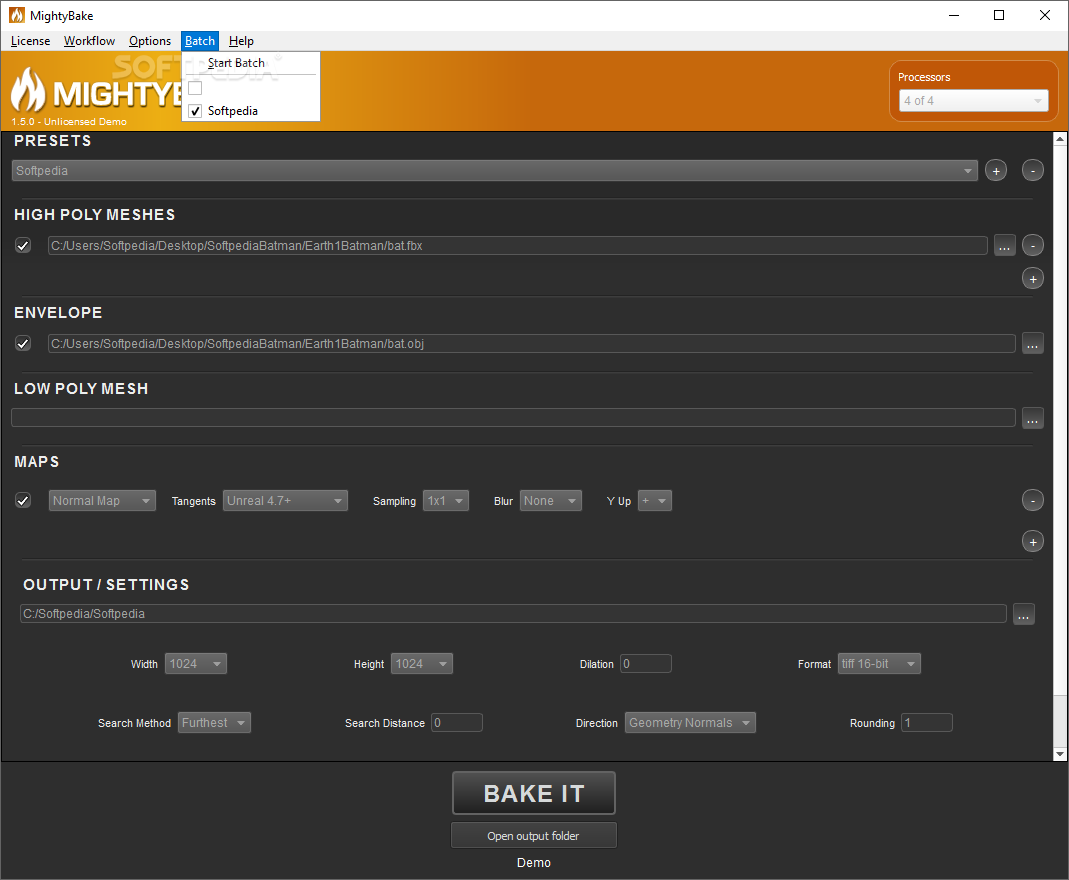1069x880 pixels.
Task: Open the Format tiff 16-bit dropdown
Action: (x=879, y=664)
